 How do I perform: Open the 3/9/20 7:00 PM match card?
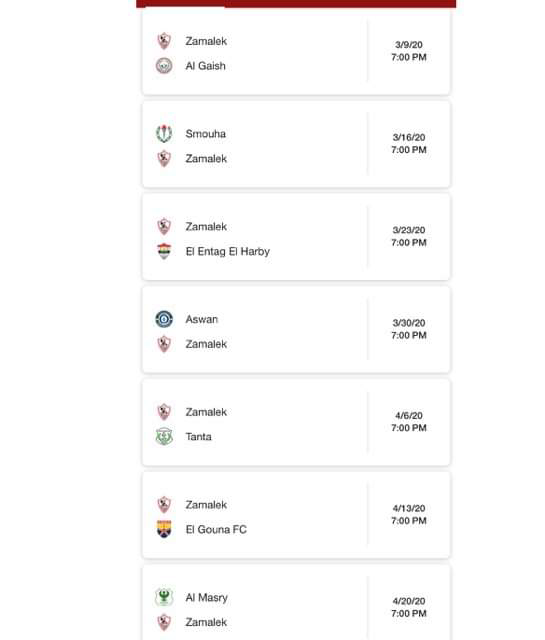(x=296, y=52)
